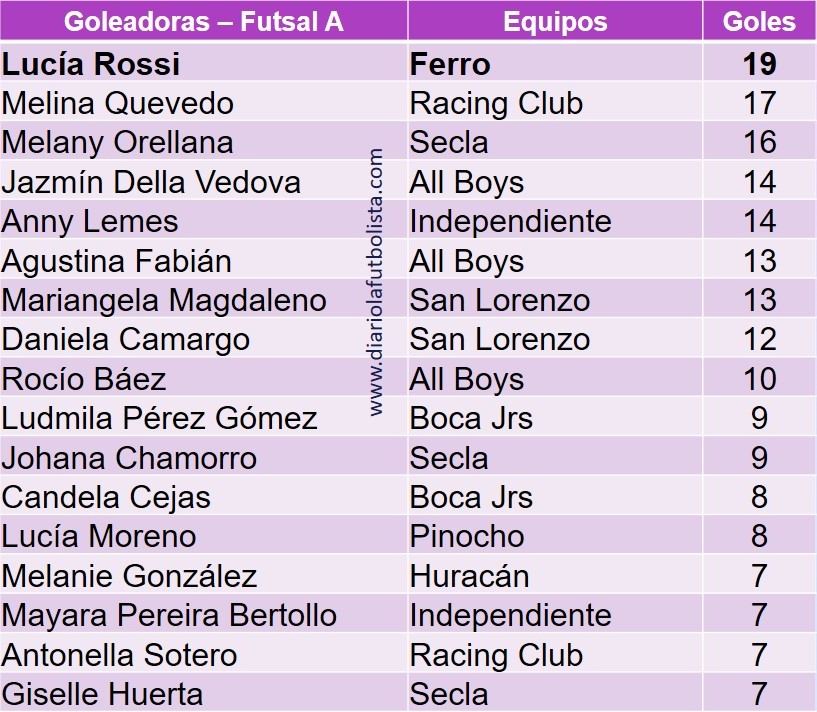Select the Huracán team cell

555,575
